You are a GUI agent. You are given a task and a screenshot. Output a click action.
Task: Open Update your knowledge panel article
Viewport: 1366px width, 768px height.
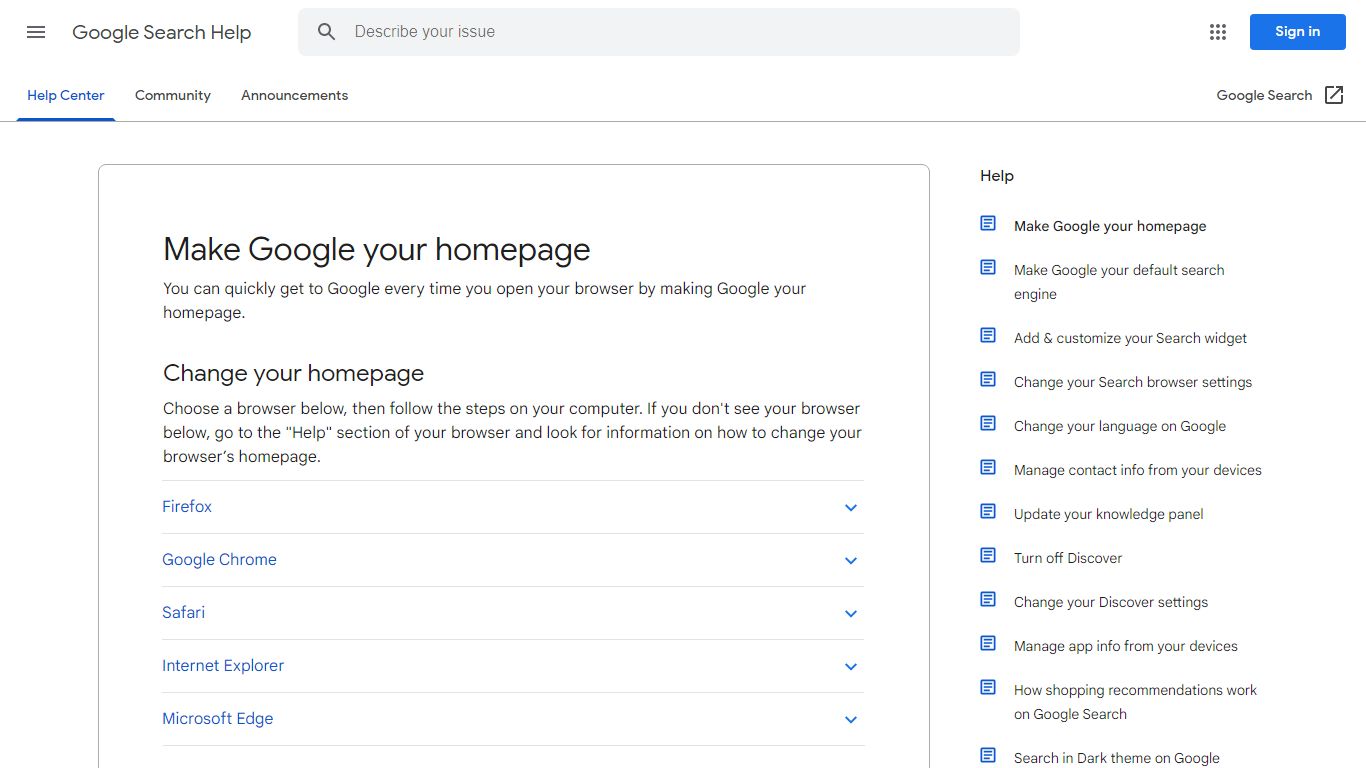(x=1109, y=514)
